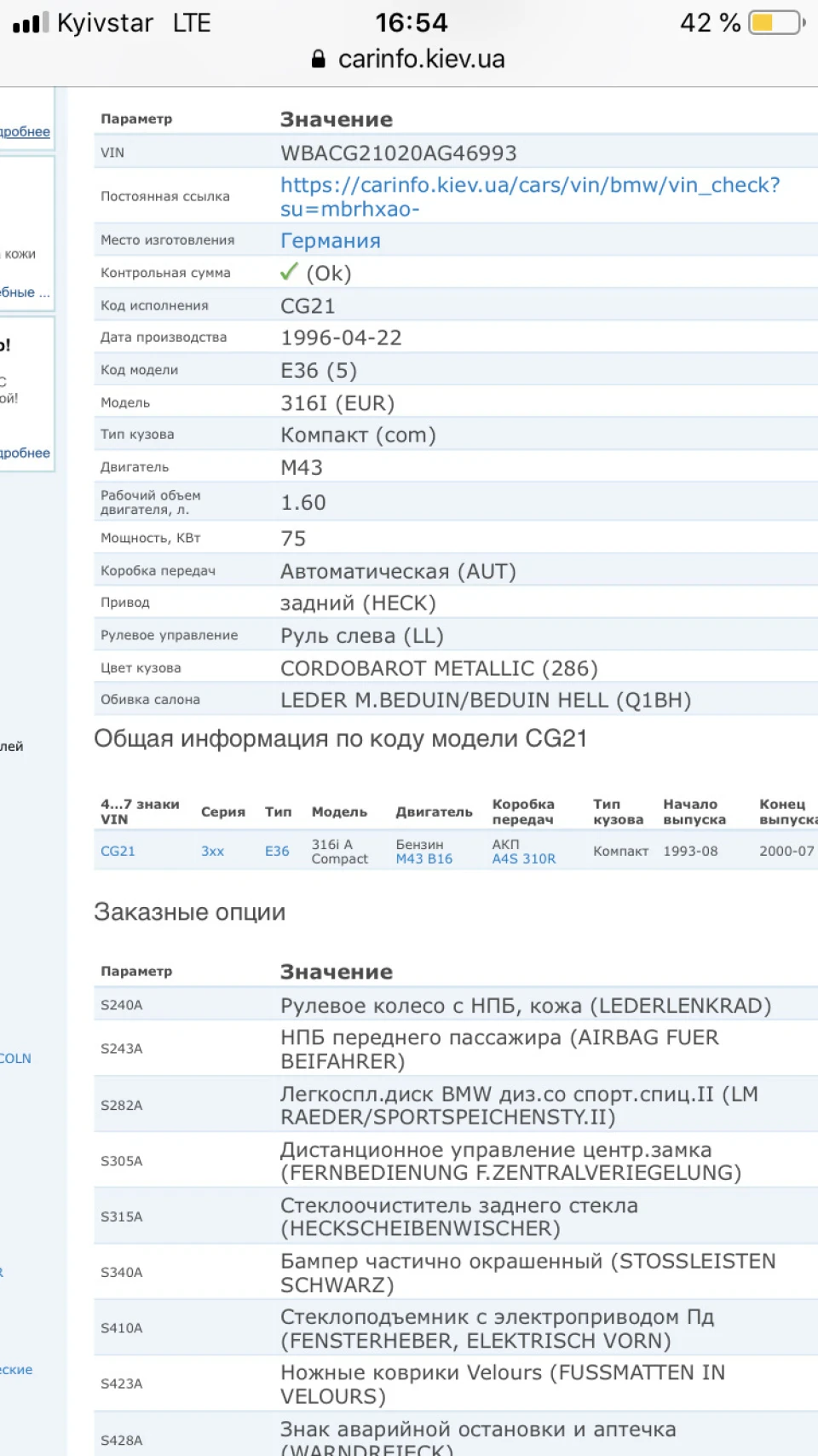
Task: Select option code S410A
Action: pyautogui.click(x=122, y=1328)
